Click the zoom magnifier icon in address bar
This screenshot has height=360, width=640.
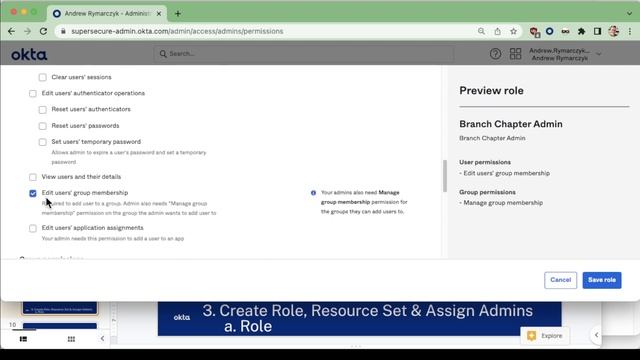point(481,31)
